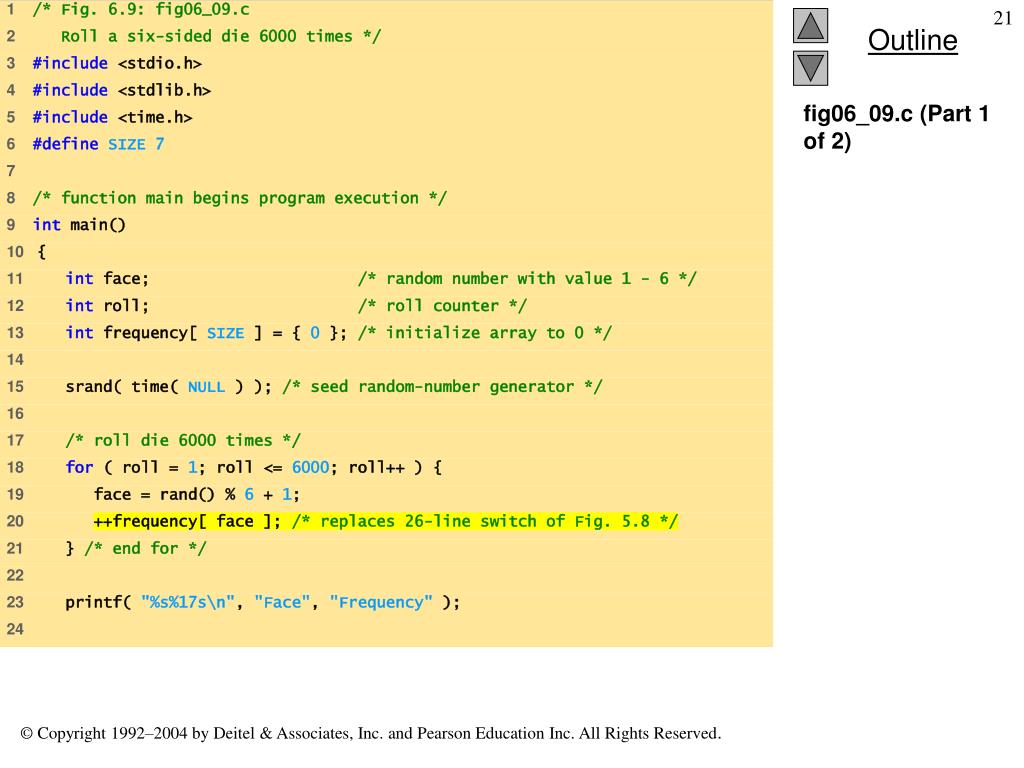Click line number 24
Viewport: 1024px width, 768px height.
[15, 630]
